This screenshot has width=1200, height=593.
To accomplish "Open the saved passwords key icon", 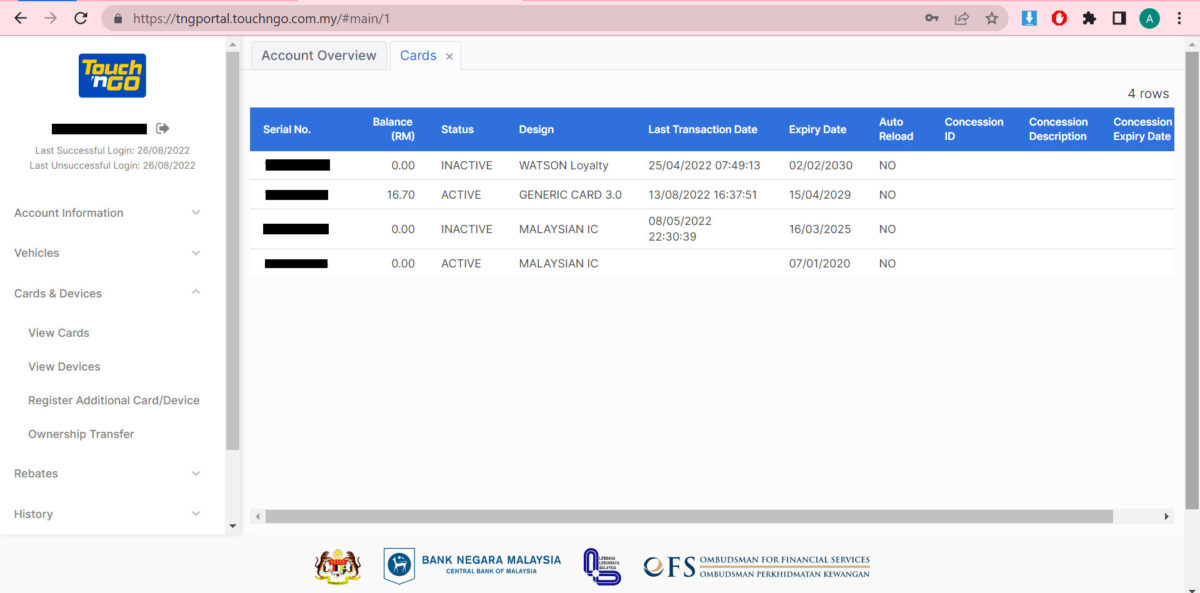I will [931, 18].
